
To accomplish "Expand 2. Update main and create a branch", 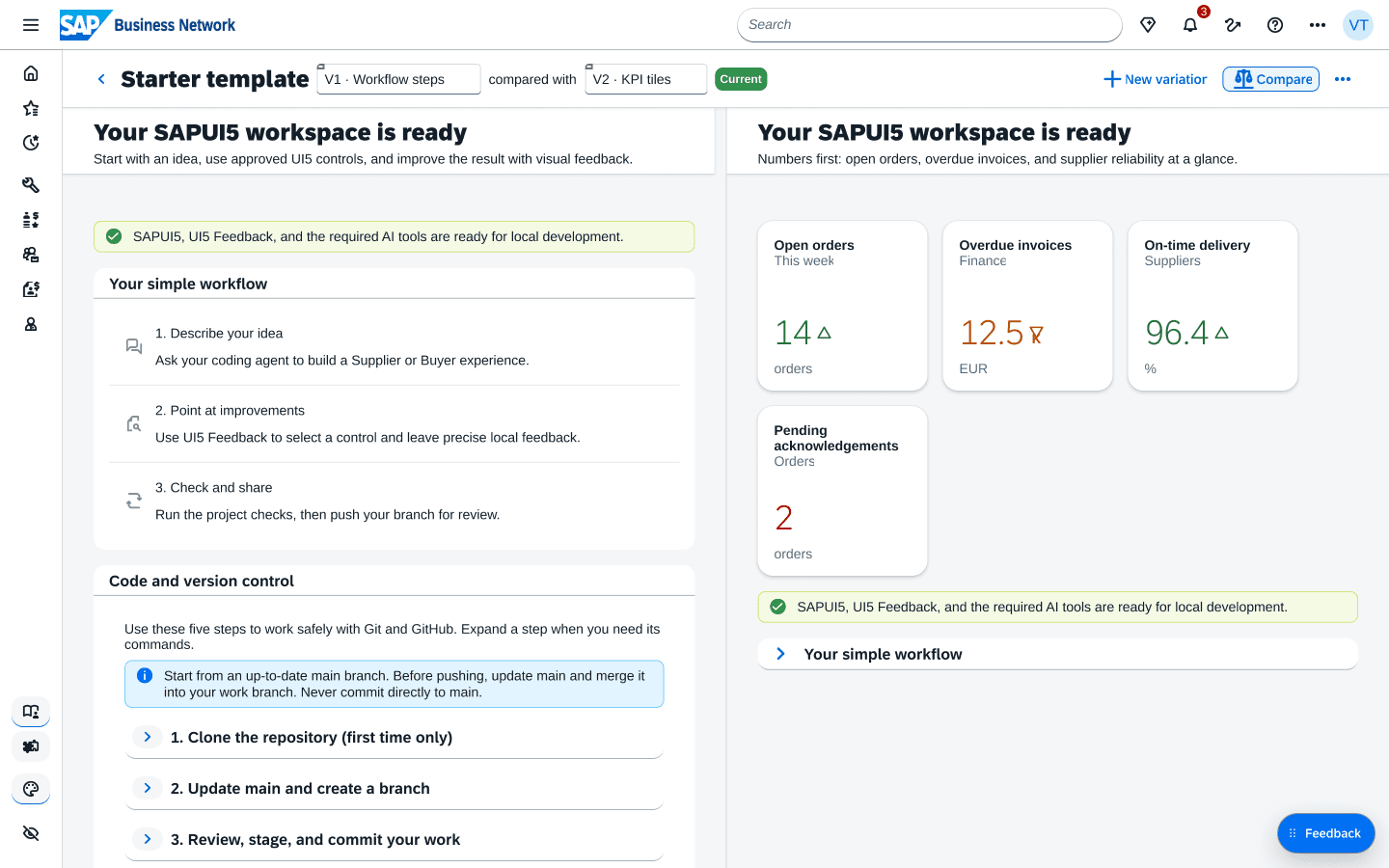I will (395, 788).
